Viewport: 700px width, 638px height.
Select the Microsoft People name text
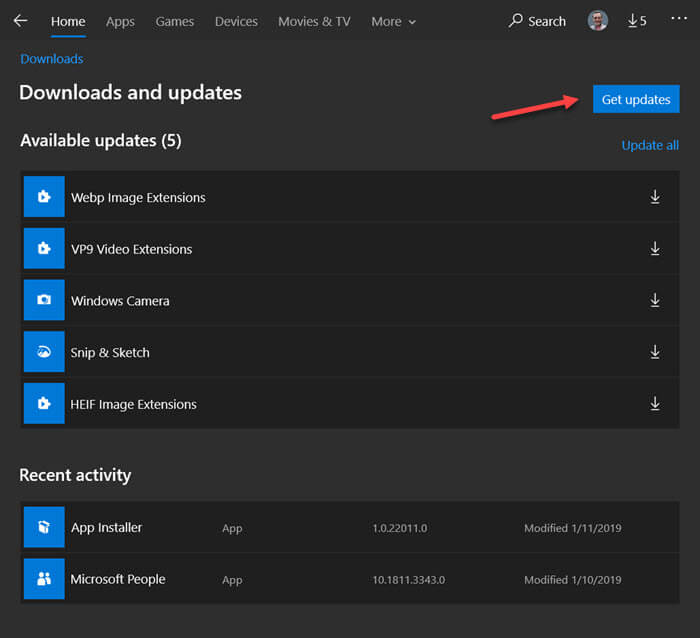click(118, 580)
